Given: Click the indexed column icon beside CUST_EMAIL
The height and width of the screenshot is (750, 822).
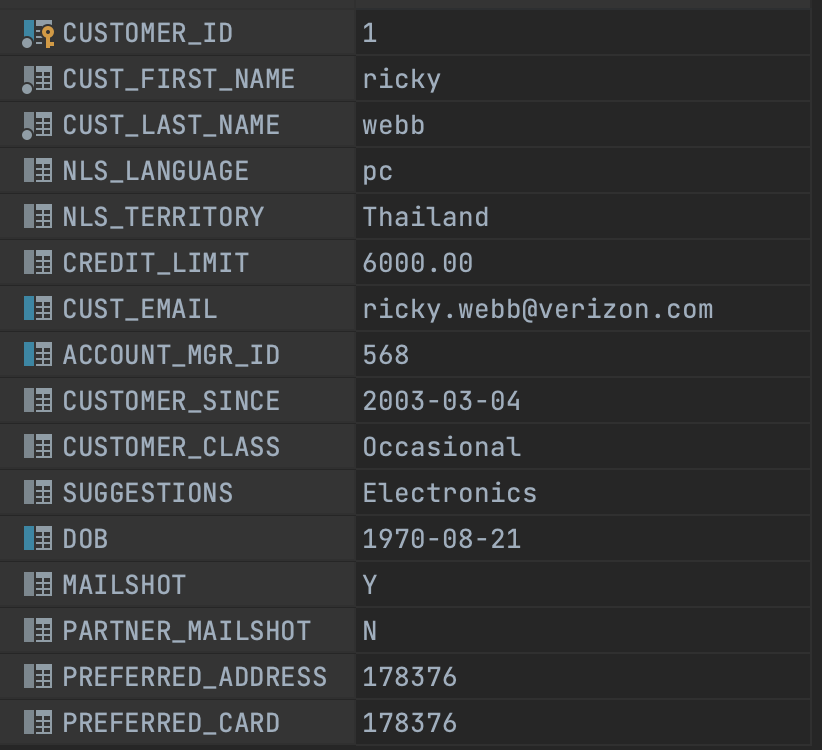Looking at the screenshot, I should click(x=38, y=309).
